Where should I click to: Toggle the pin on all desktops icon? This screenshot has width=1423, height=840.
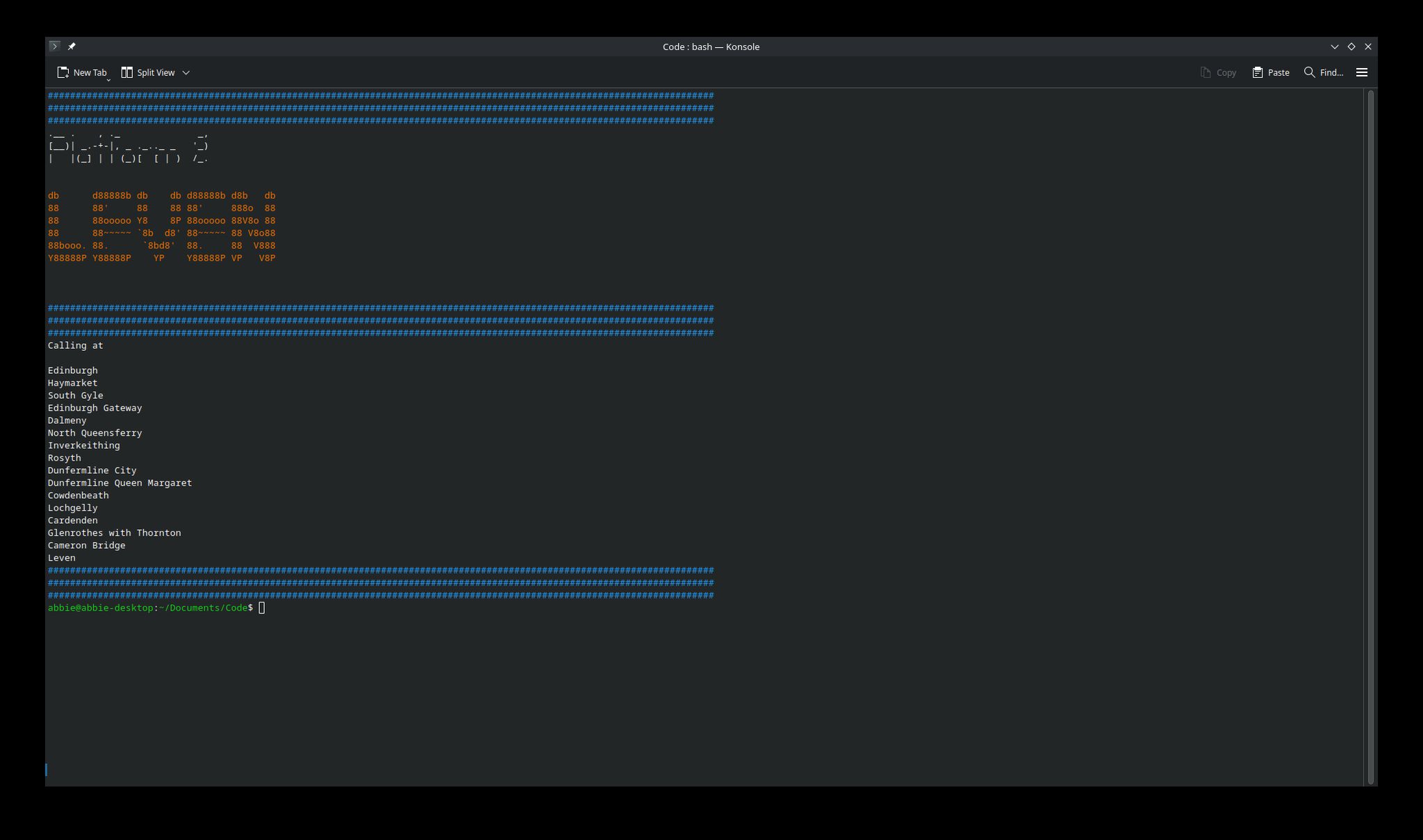pyautogui.click(x=72, y=47)
